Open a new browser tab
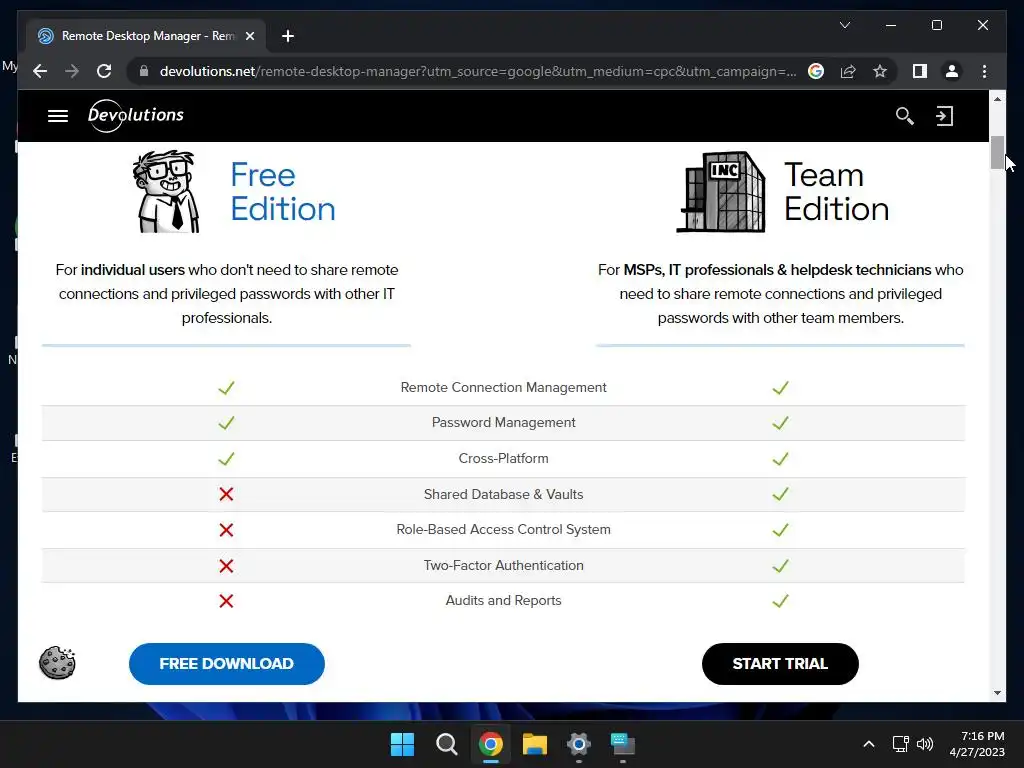The image size is (1024, 768). (x=287, y=36)
